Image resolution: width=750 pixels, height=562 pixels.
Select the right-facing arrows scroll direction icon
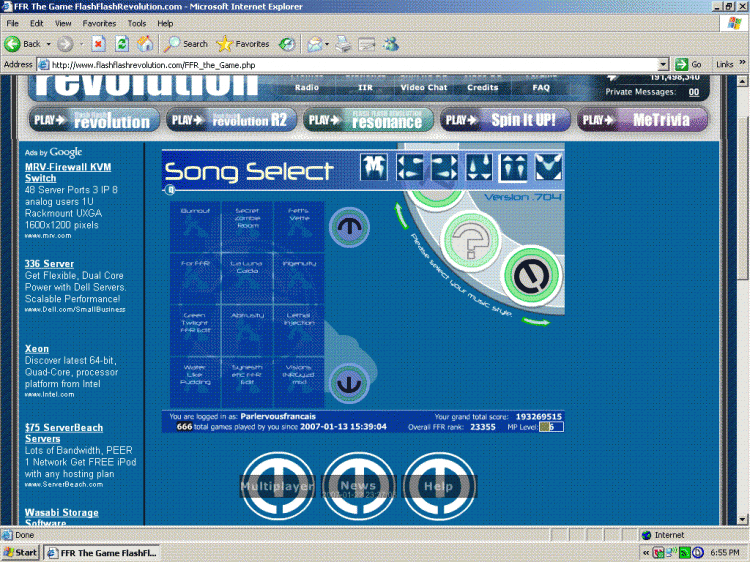click(x=444, y=167)
